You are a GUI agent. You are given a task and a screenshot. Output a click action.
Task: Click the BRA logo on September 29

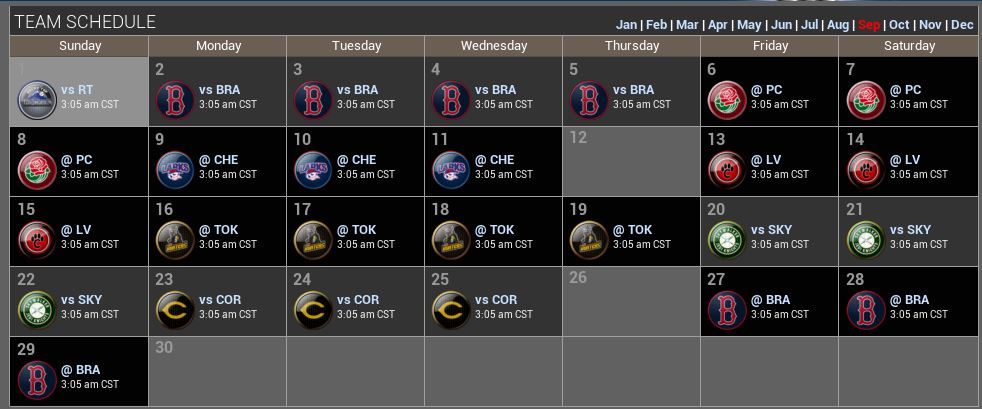point(38,381)
